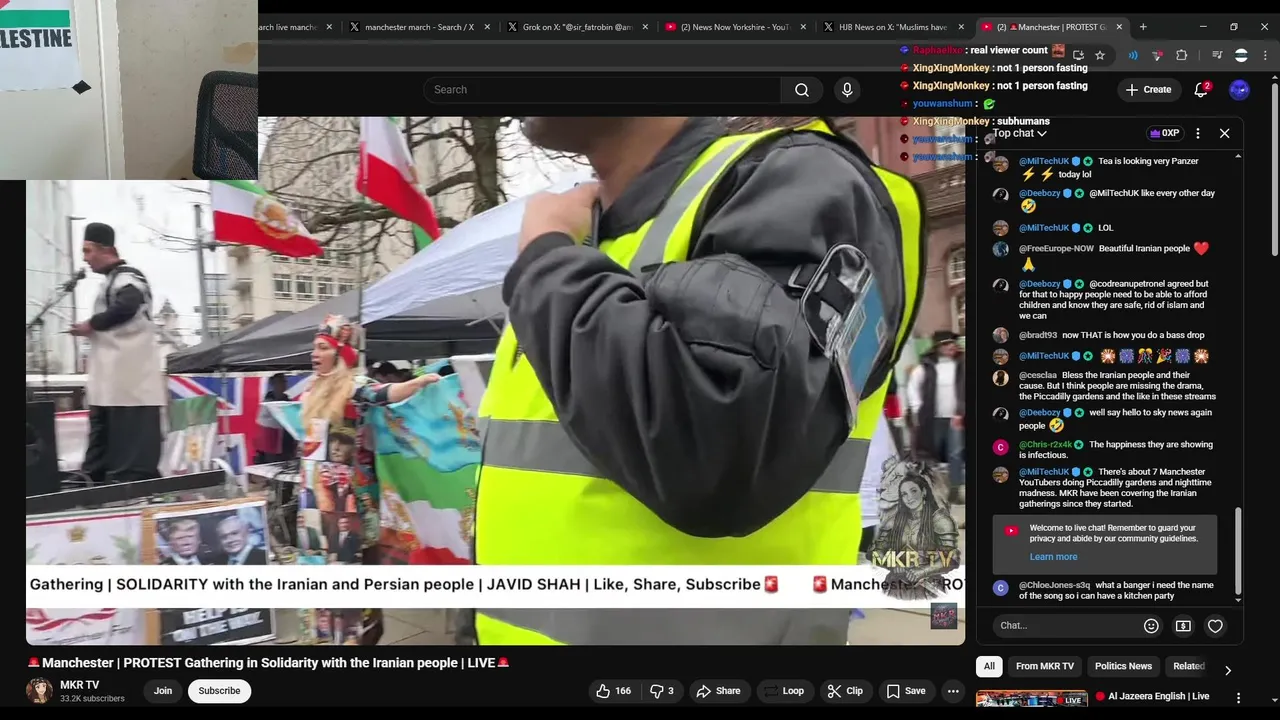The height and width of the screenshot is (720, 1280).
Task: Switch to the Grok on X browser tab
Action: tap(576, 27)
